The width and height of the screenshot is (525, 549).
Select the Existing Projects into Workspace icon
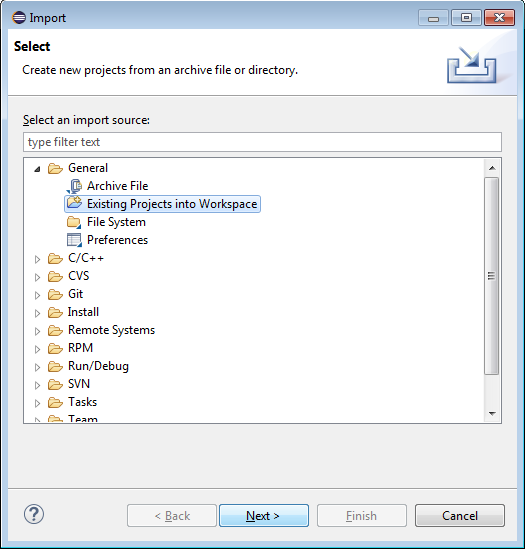pos(74,203)
